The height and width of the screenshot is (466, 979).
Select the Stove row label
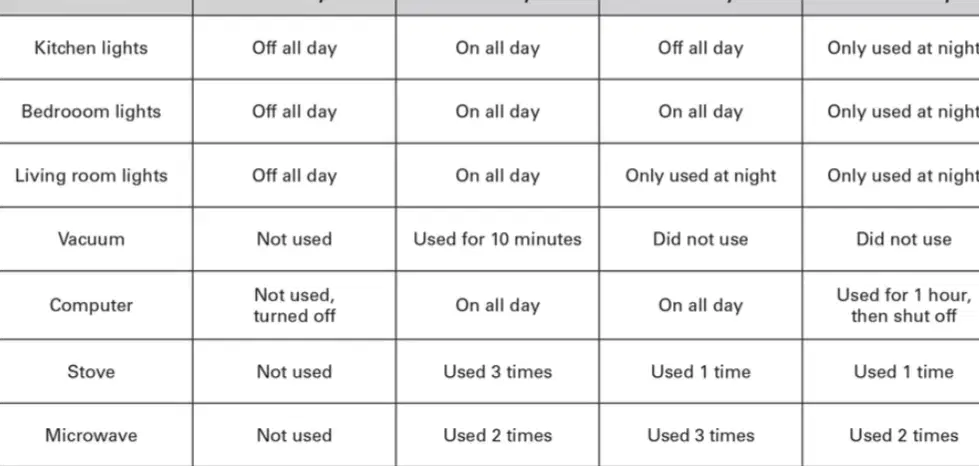pos(91,372)
